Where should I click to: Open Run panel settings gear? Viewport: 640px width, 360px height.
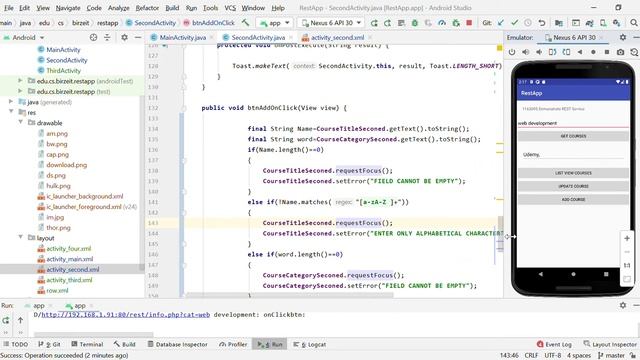click(623, 305)
